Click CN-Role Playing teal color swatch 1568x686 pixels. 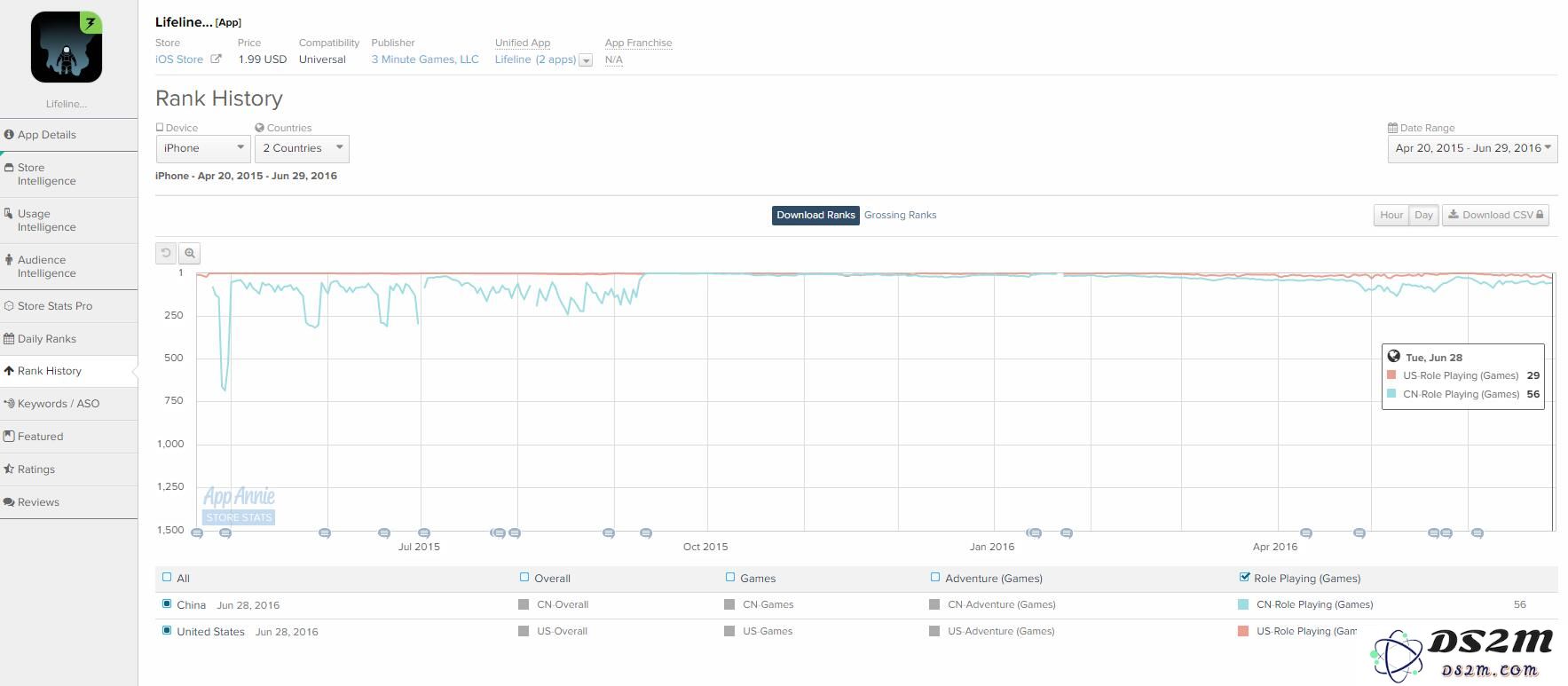click(1243, 604)
